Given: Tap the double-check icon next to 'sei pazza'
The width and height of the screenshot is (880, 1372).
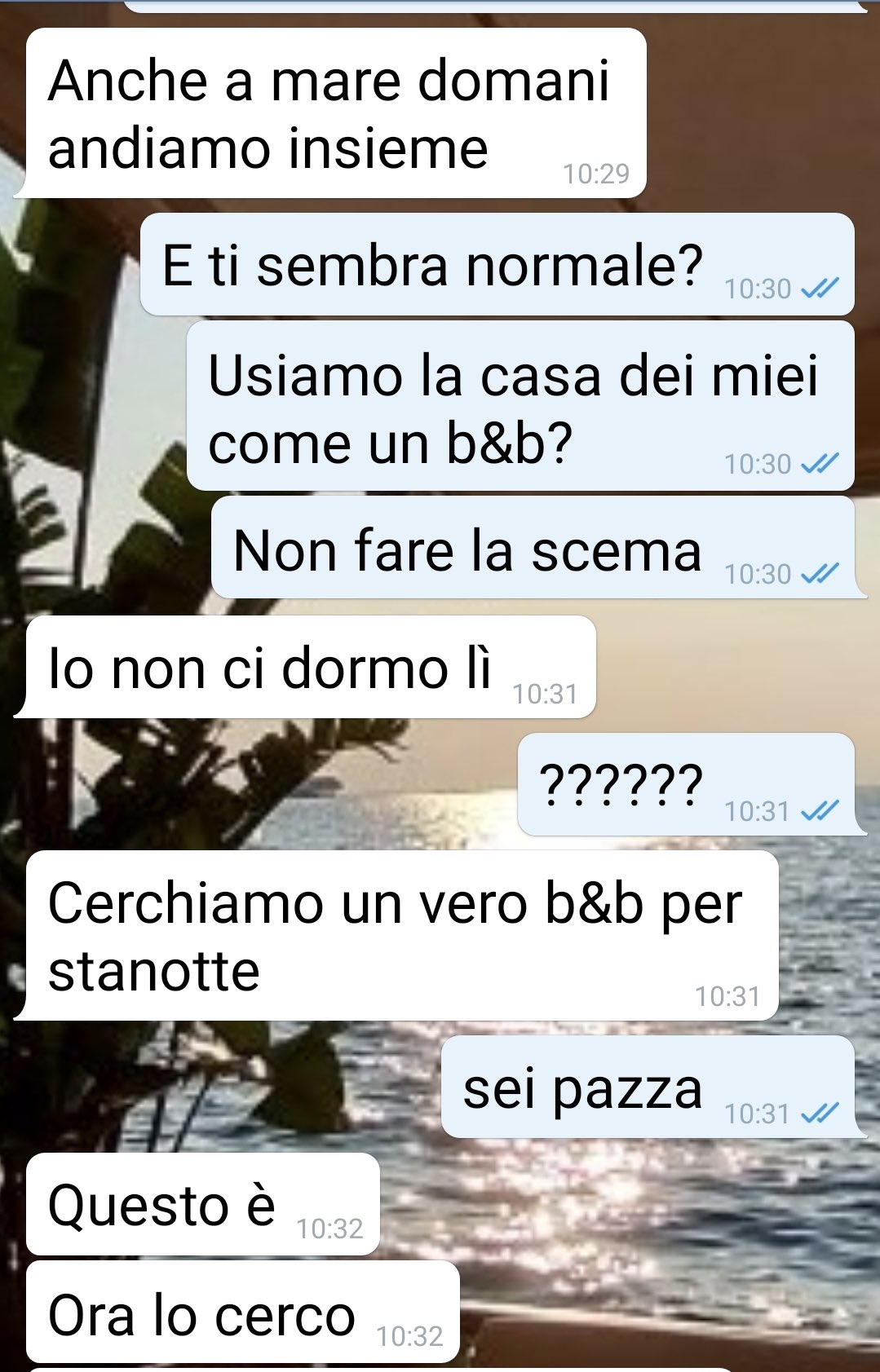Looking at the screenshot, I should (820, 1113).
